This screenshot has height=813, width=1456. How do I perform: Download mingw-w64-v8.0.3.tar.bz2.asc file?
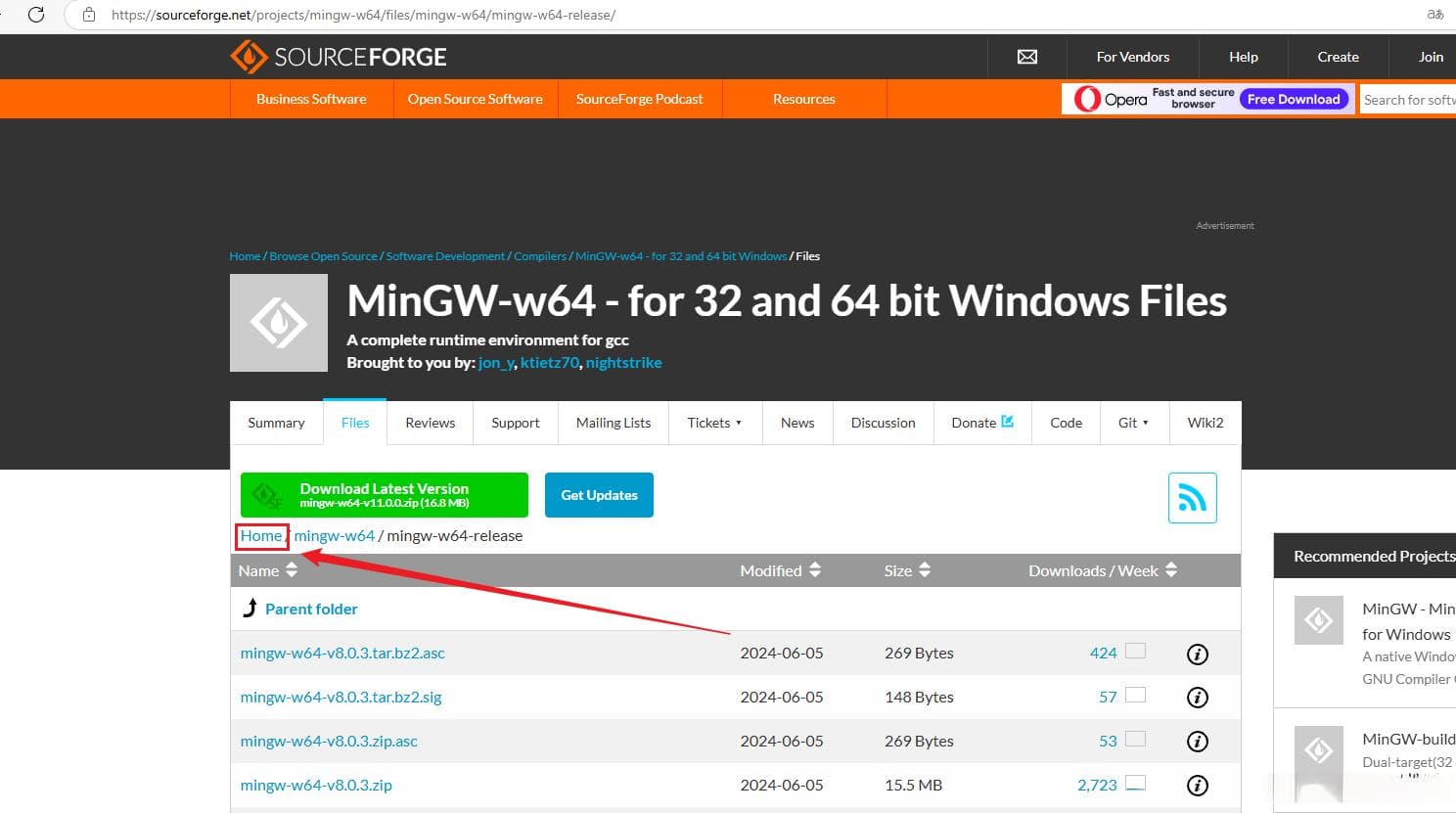pyautogui.click(x=342, y=653)
